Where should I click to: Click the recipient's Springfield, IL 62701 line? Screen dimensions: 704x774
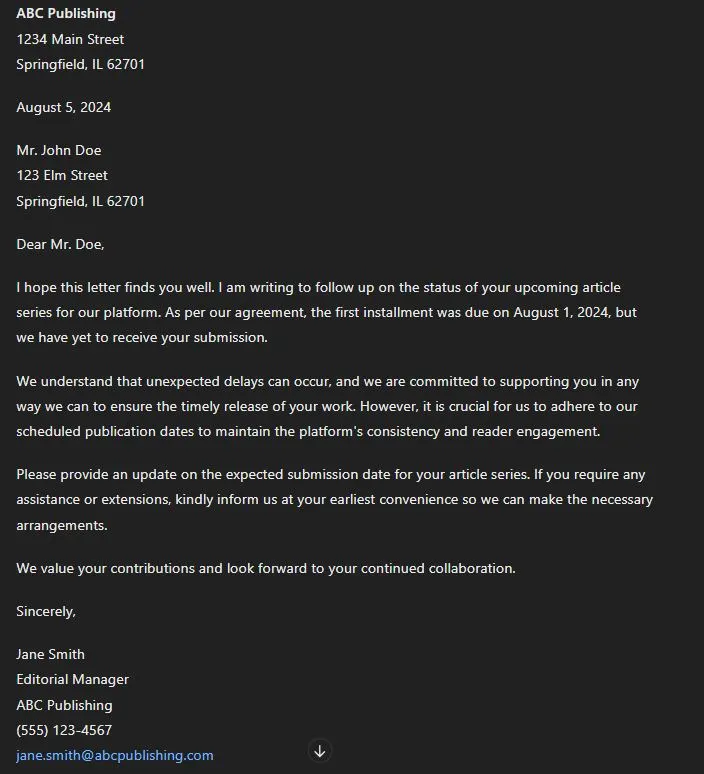point(80,201)
